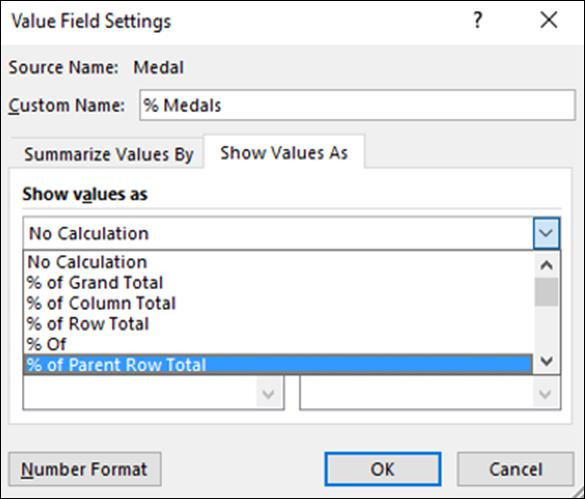The height and width of the screenshot is (499, 585).
Task: Choose % of Grand Total option
Action: pyautogui.click(x=278, y=283)
